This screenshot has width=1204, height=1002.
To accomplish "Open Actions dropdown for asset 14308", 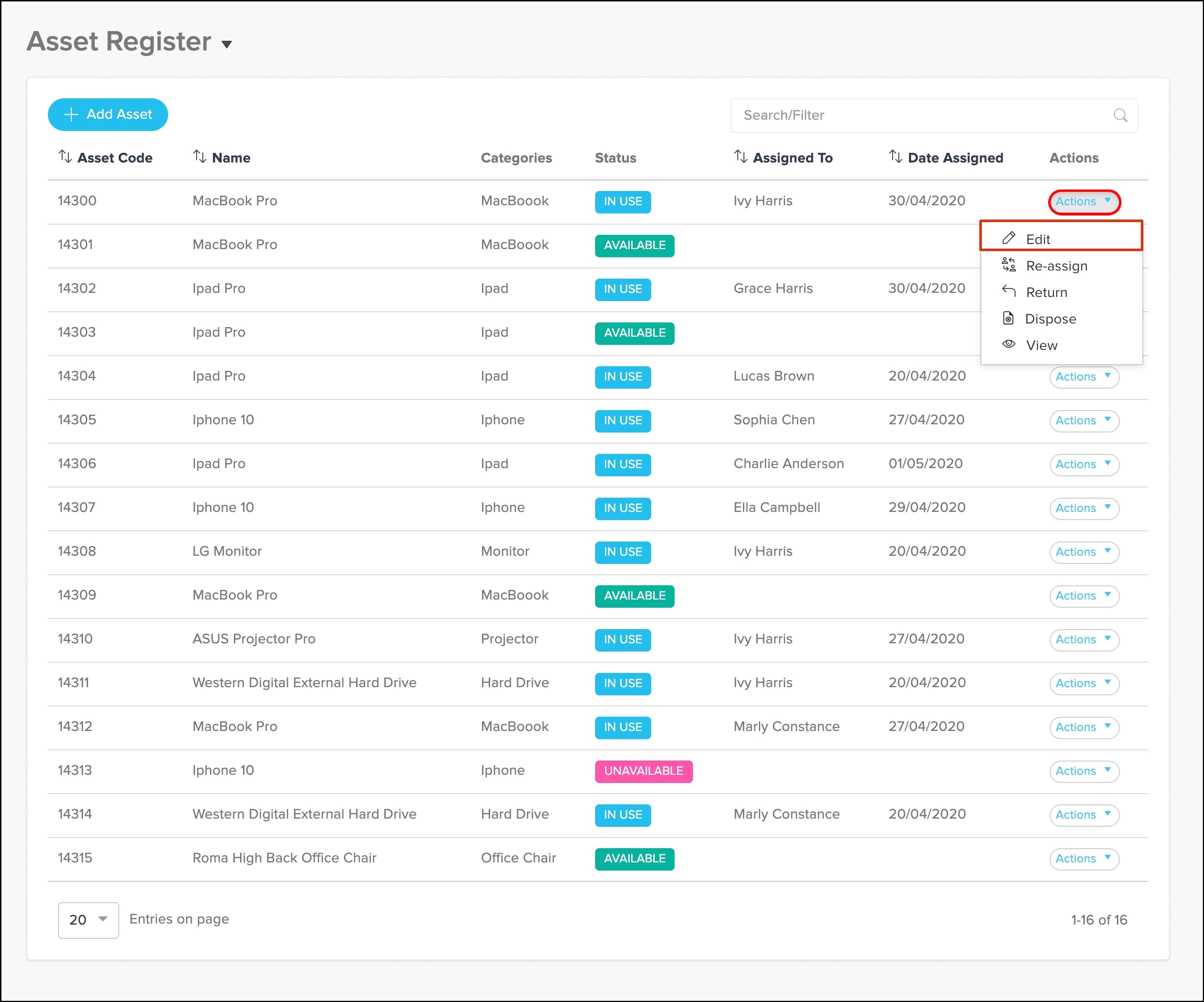I will (x=1083, y=552).
